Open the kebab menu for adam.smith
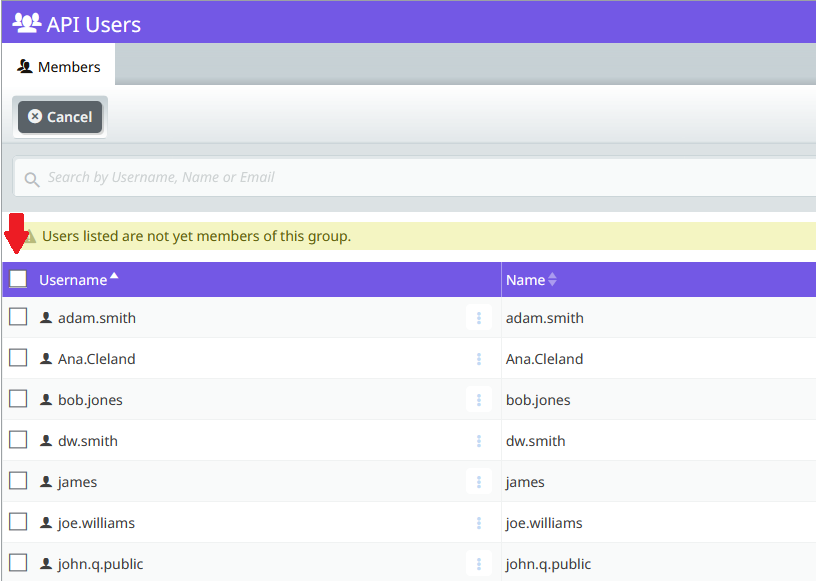 [479, 318]
